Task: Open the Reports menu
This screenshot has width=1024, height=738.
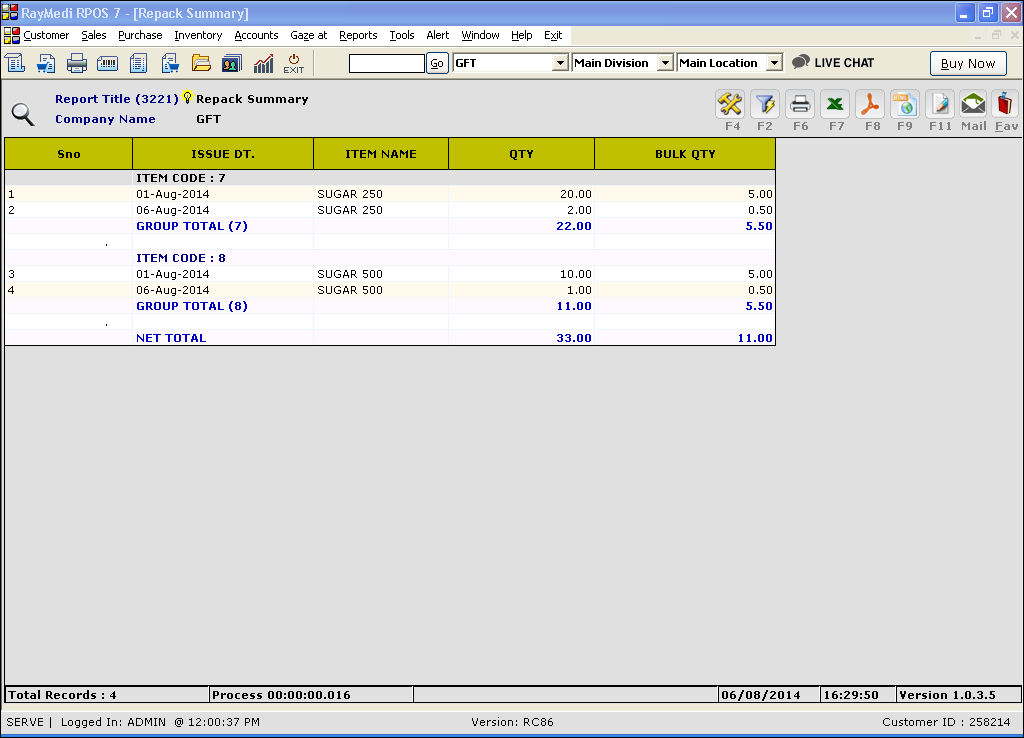Action: [x=358, y=35]
